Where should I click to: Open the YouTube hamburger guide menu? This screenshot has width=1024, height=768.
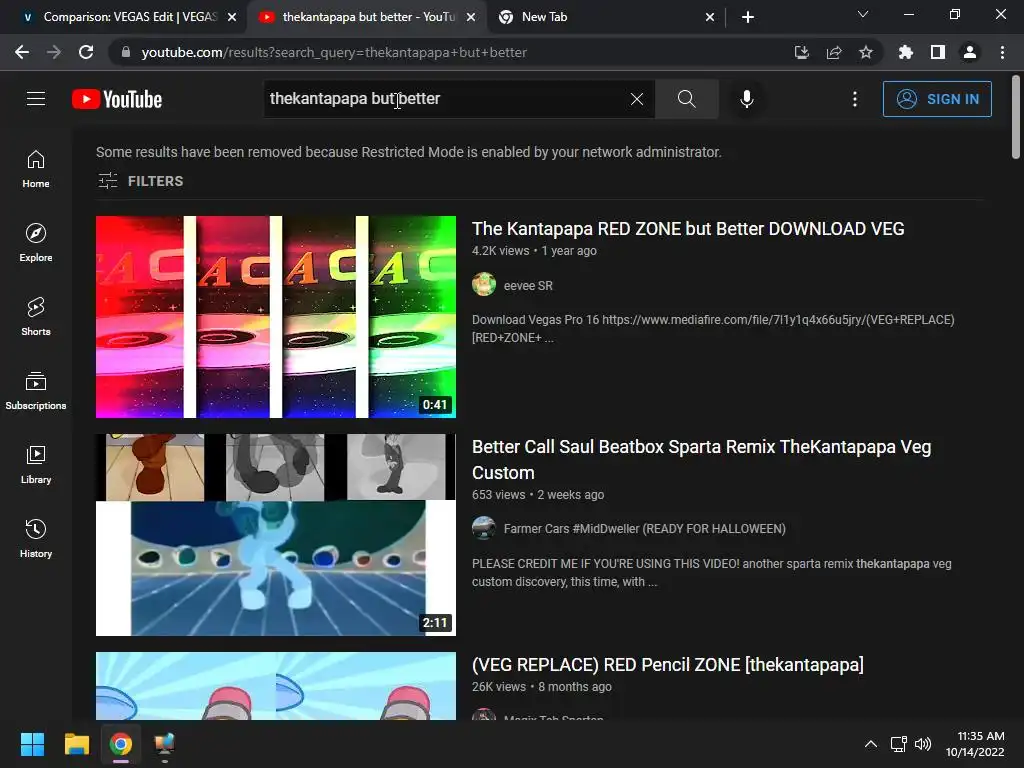(36, 99)
